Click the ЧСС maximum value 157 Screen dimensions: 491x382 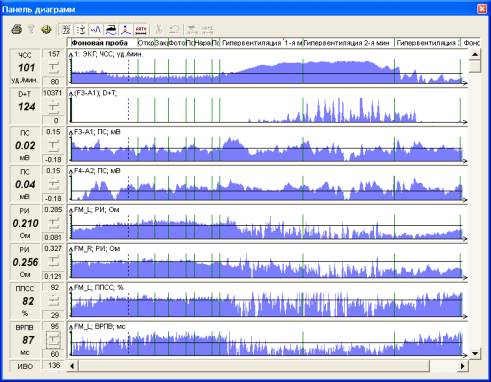[x=54, y=54]
